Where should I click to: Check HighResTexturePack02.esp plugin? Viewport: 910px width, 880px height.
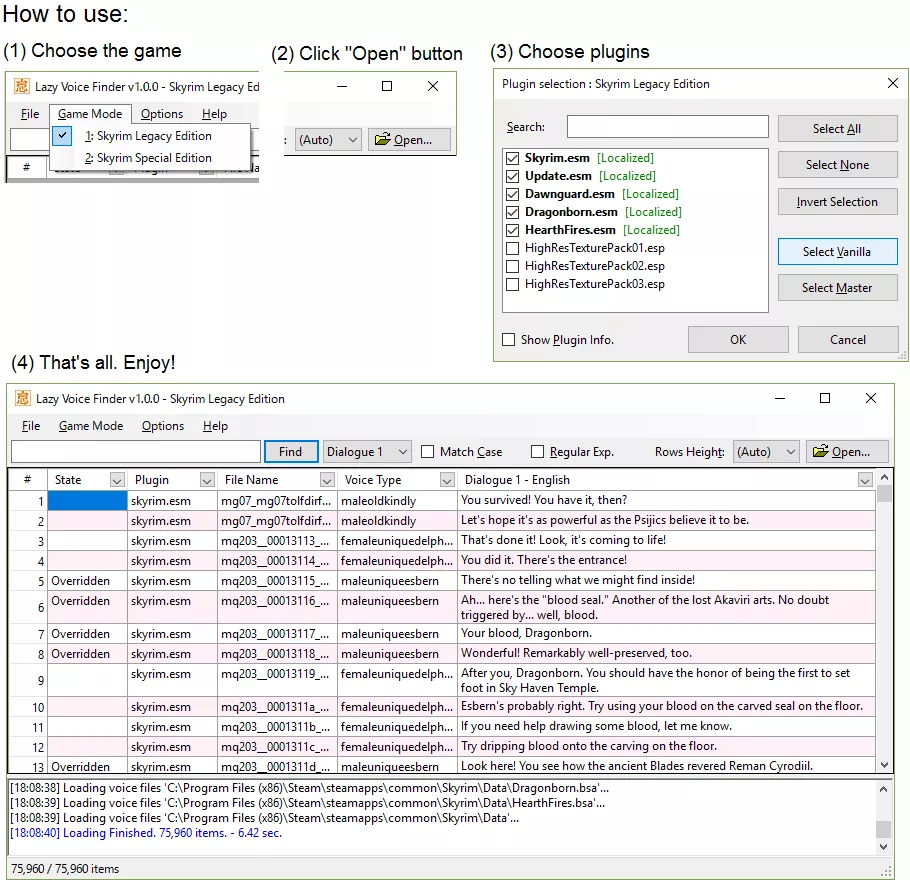(x=512, y=266)
